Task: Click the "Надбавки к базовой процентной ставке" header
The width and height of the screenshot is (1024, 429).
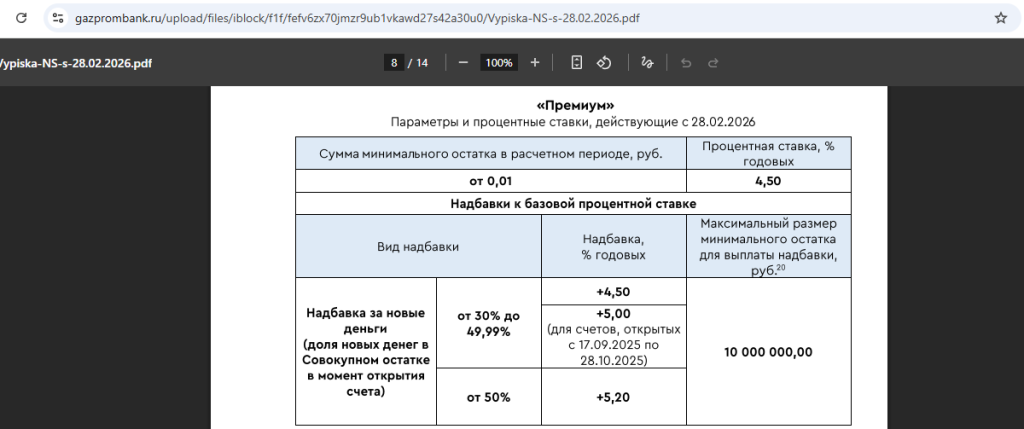Action: coord(573,204)
